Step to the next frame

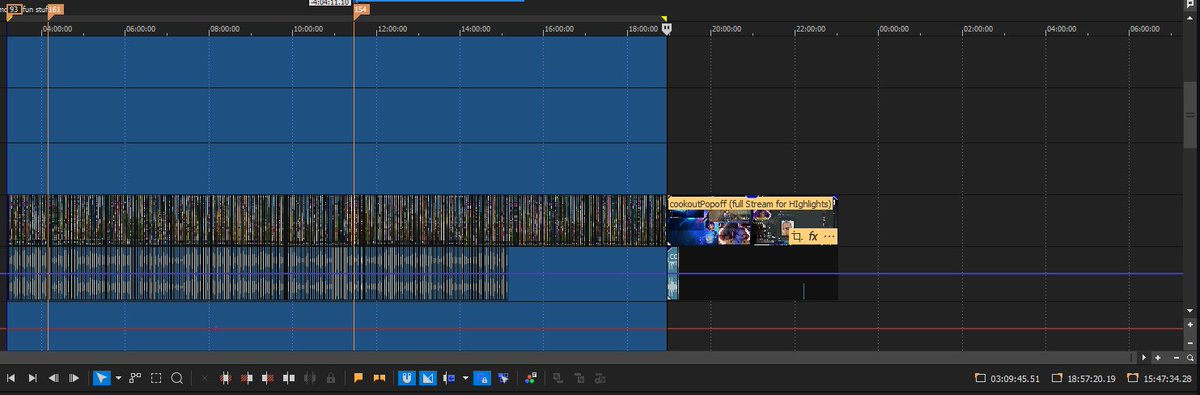point(74,378)
